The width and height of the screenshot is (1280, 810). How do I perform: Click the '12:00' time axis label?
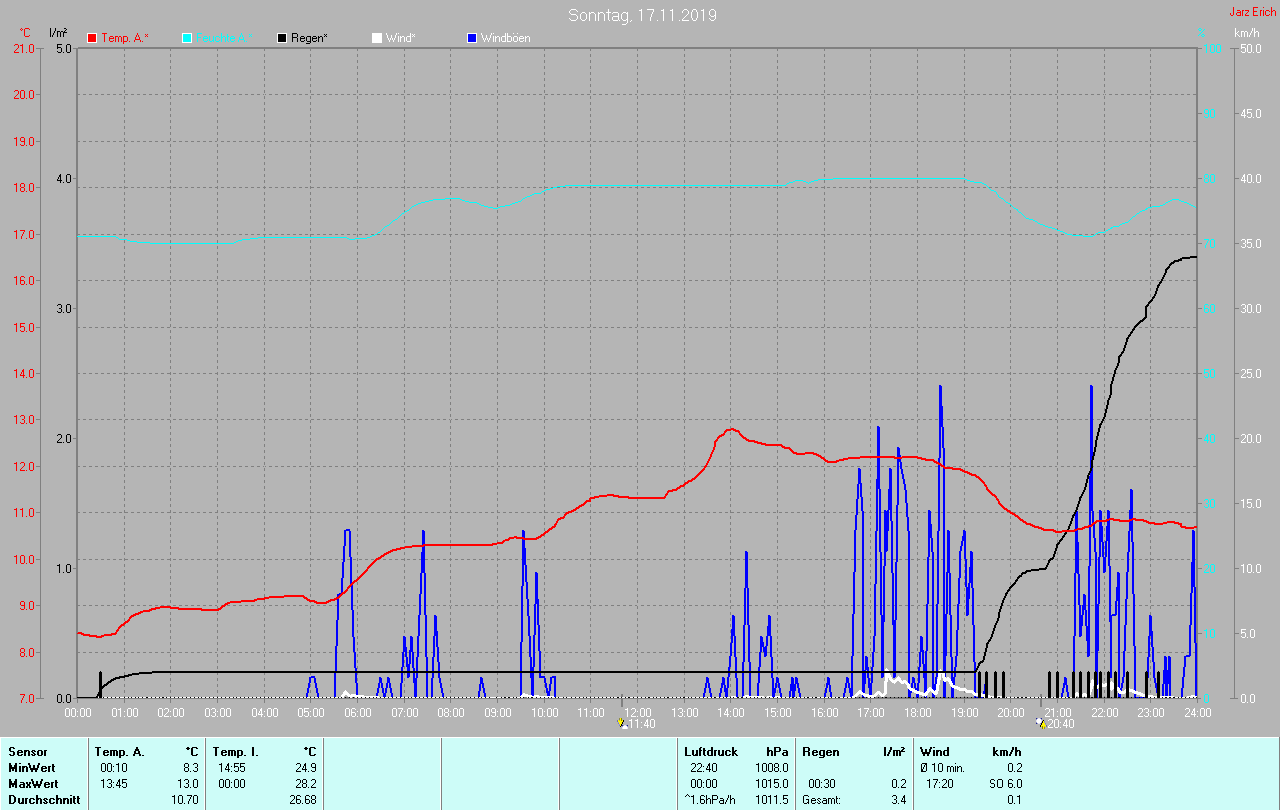click(x=638, y=712)
